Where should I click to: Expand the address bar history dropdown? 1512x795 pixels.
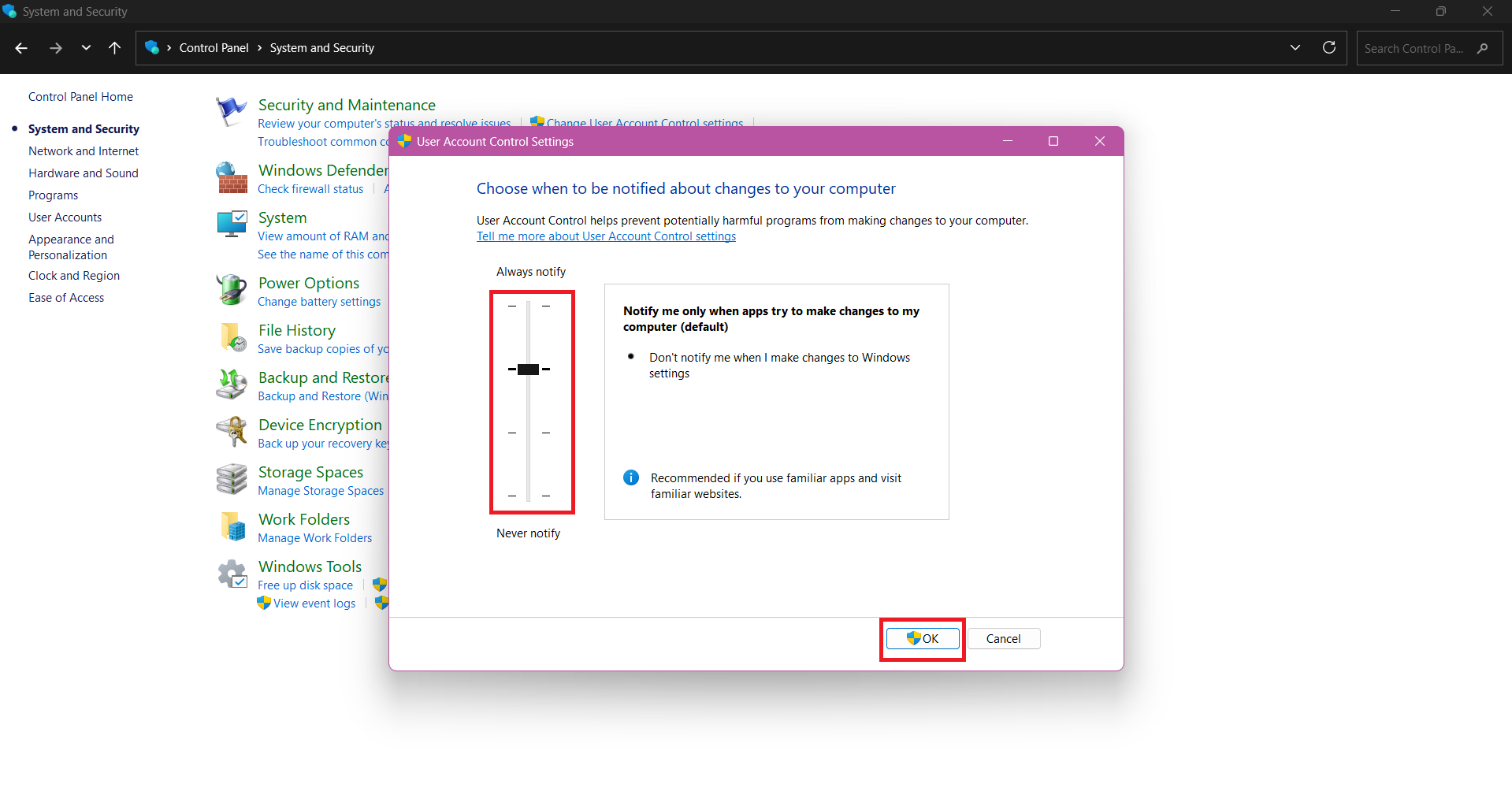[x=1295, y=48]
